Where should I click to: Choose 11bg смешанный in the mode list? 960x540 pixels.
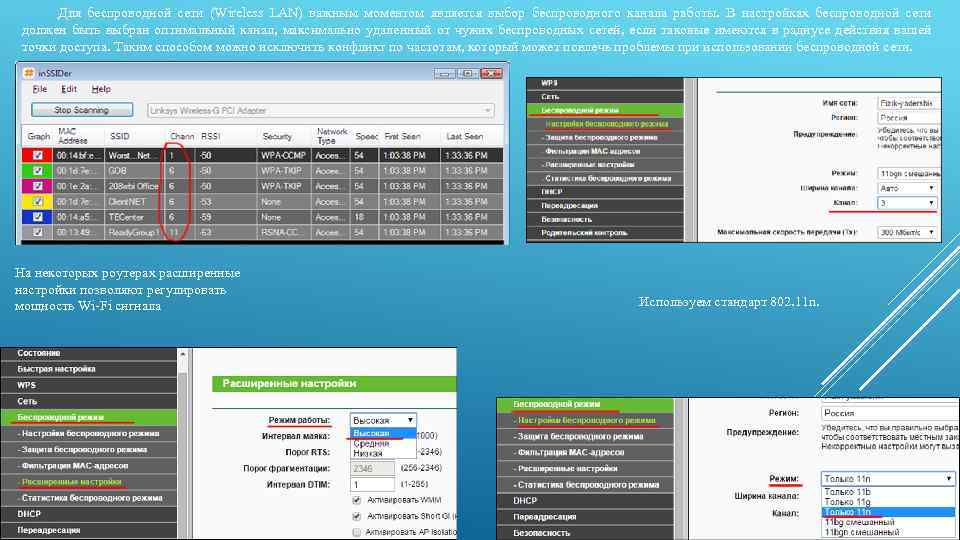[x=888, y=522]
